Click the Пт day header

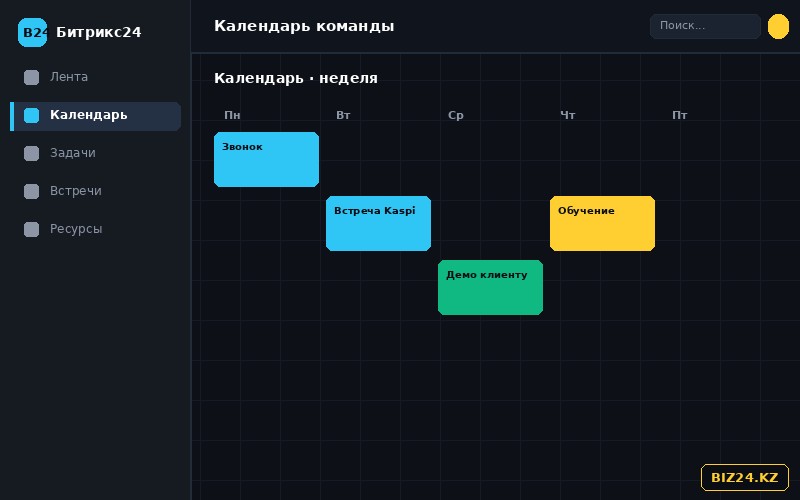[x=680, y=115]
